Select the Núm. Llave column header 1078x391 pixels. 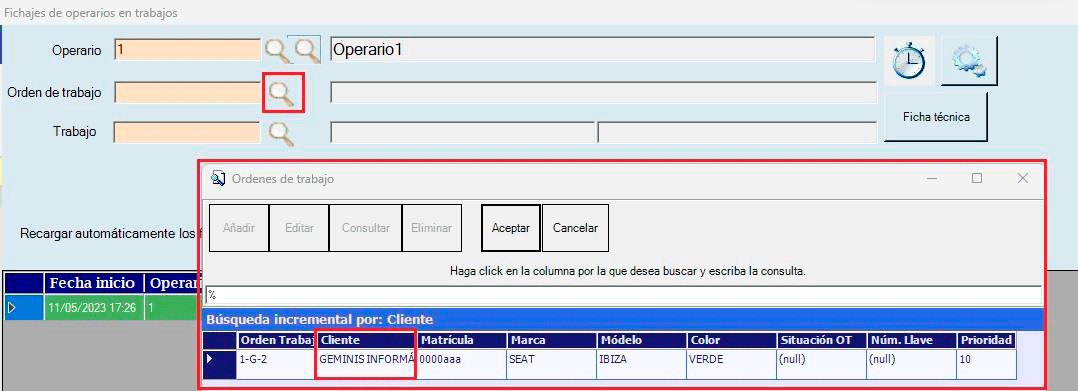(910, 340)
